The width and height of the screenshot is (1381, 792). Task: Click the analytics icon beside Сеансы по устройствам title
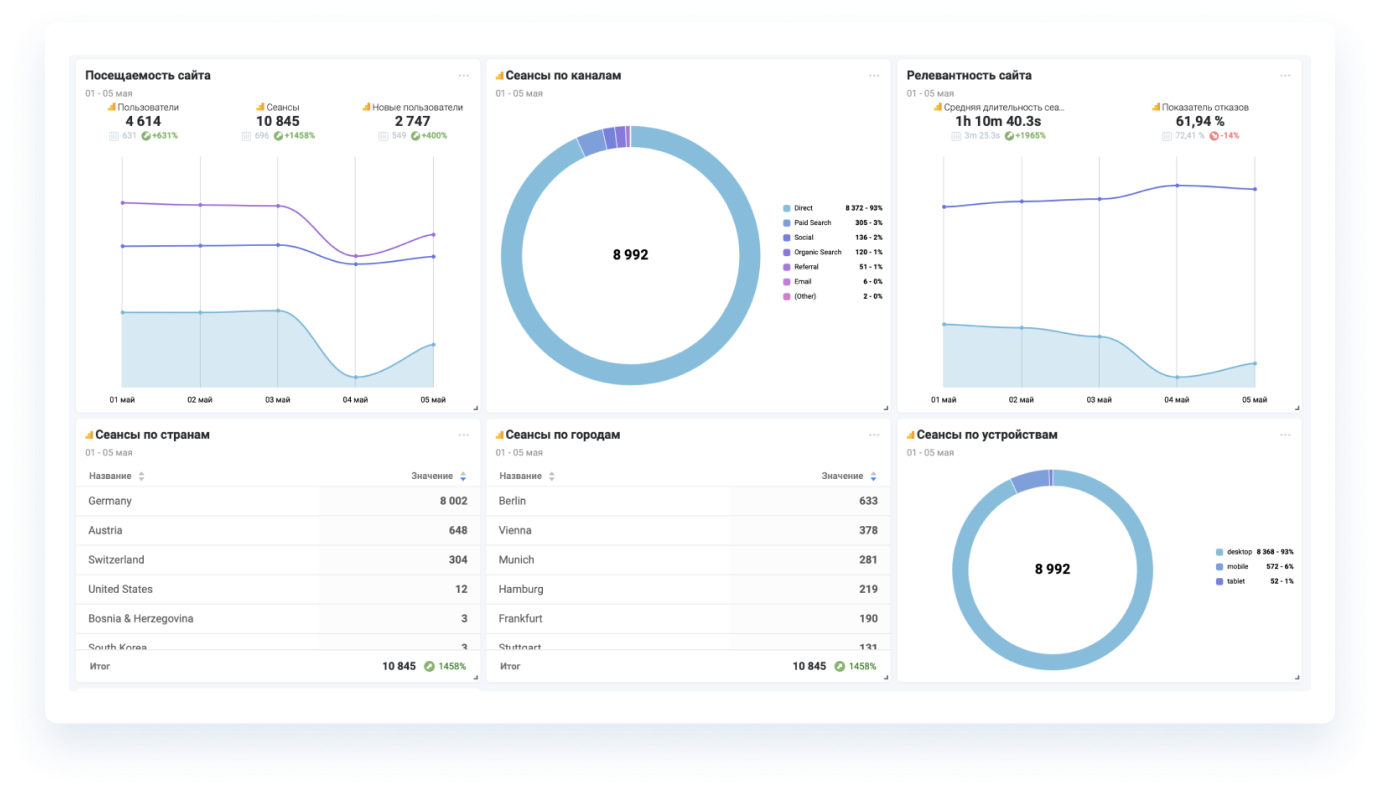[910, 435]
